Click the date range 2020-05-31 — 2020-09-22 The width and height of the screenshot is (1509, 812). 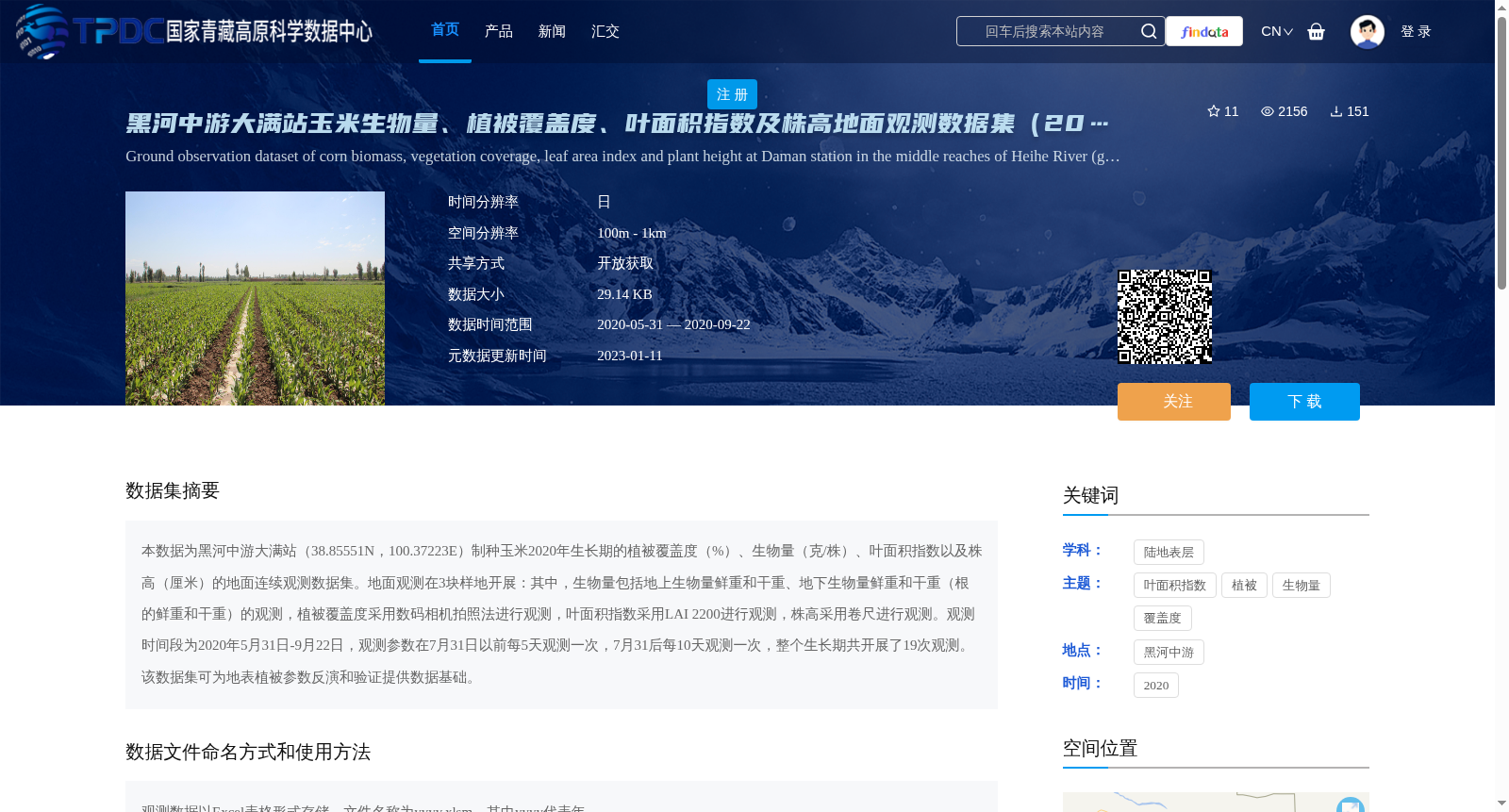[x=673, y=324]
